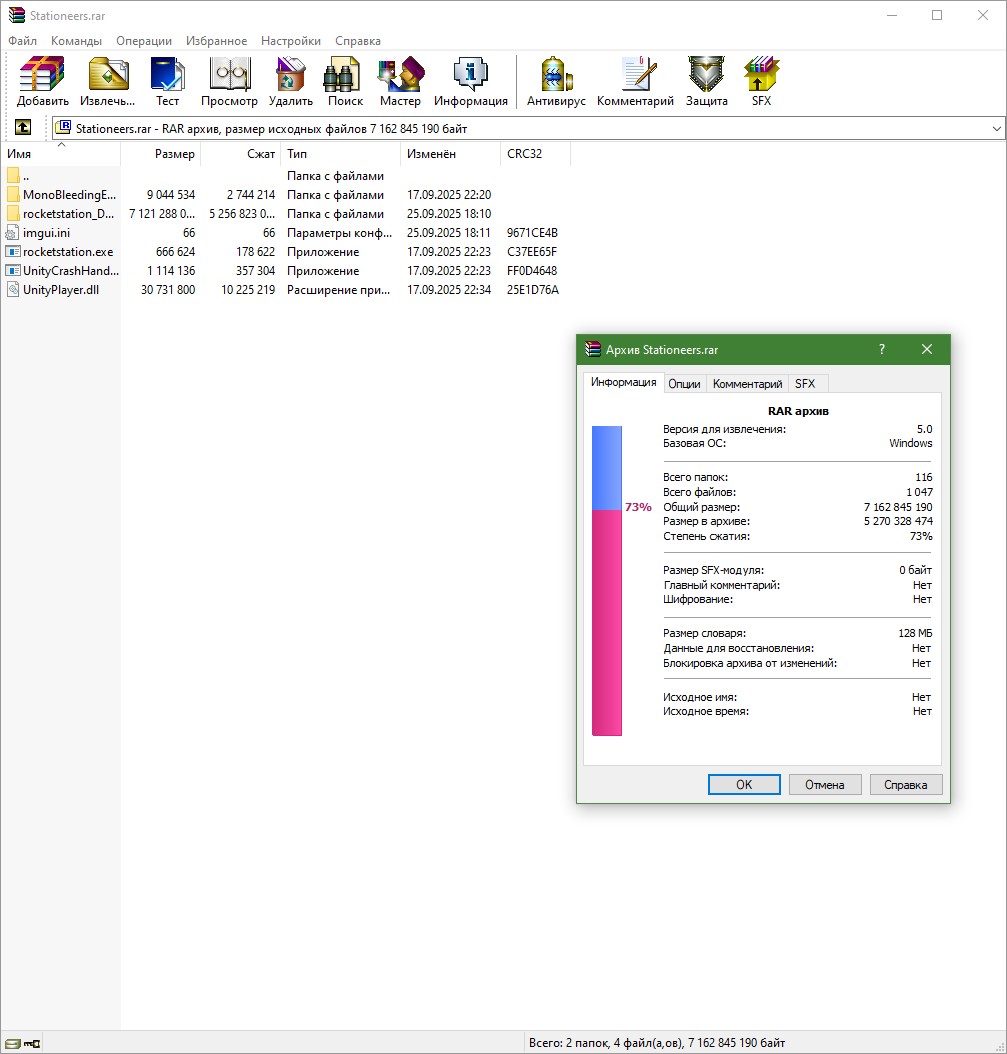Image resolution: width=1007 pixels, height=1054 pixels.
Task: Sort by the Изменён column header
Action: coord(450,154)
